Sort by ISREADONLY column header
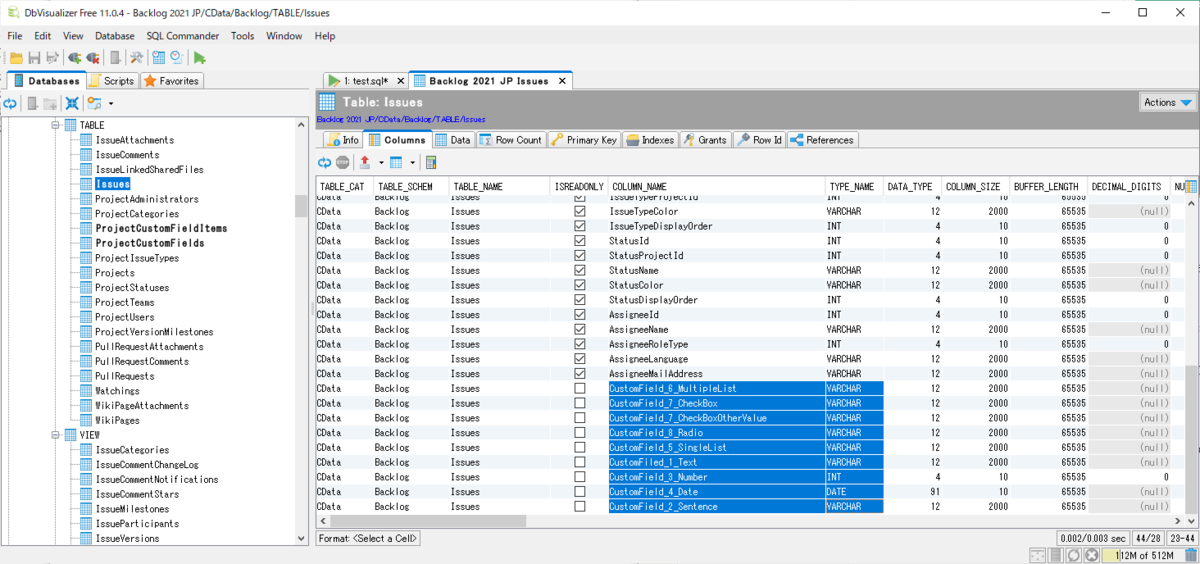Screen dimensions: 1200x564 pos(579,187)
